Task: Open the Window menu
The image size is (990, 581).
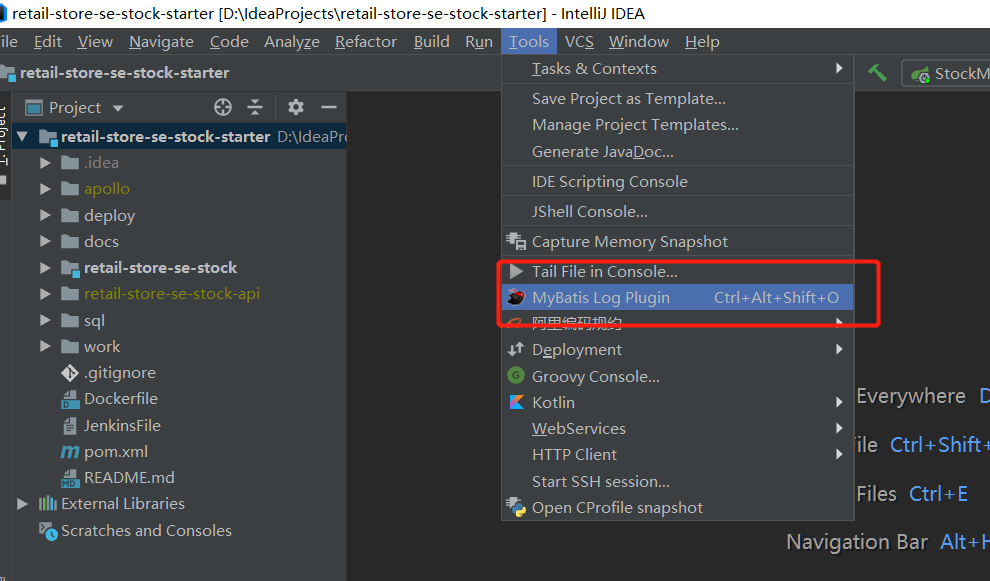Action: (x=638, y=42)
